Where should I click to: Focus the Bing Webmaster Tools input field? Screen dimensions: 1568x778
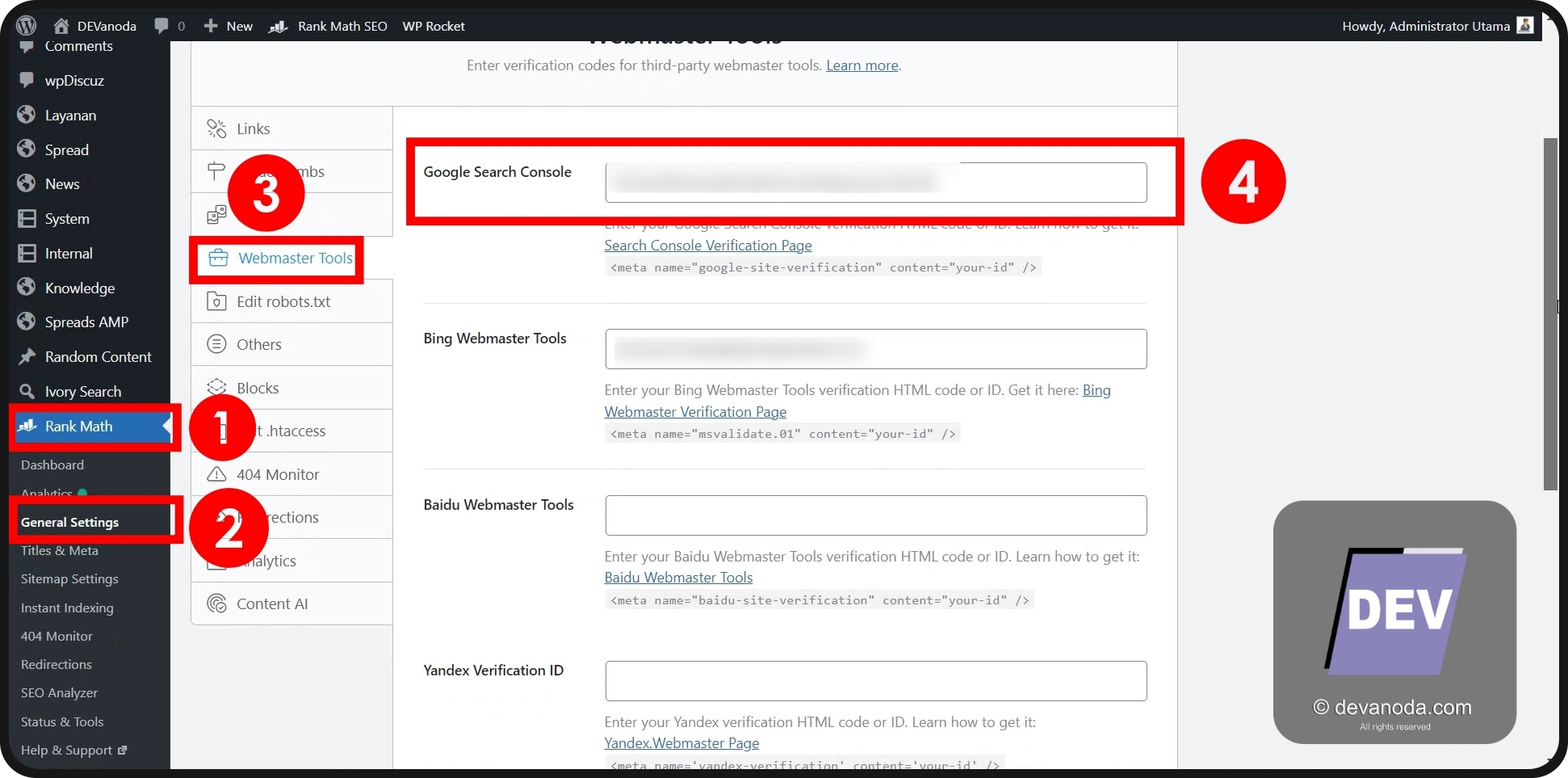tap(876, 349)
